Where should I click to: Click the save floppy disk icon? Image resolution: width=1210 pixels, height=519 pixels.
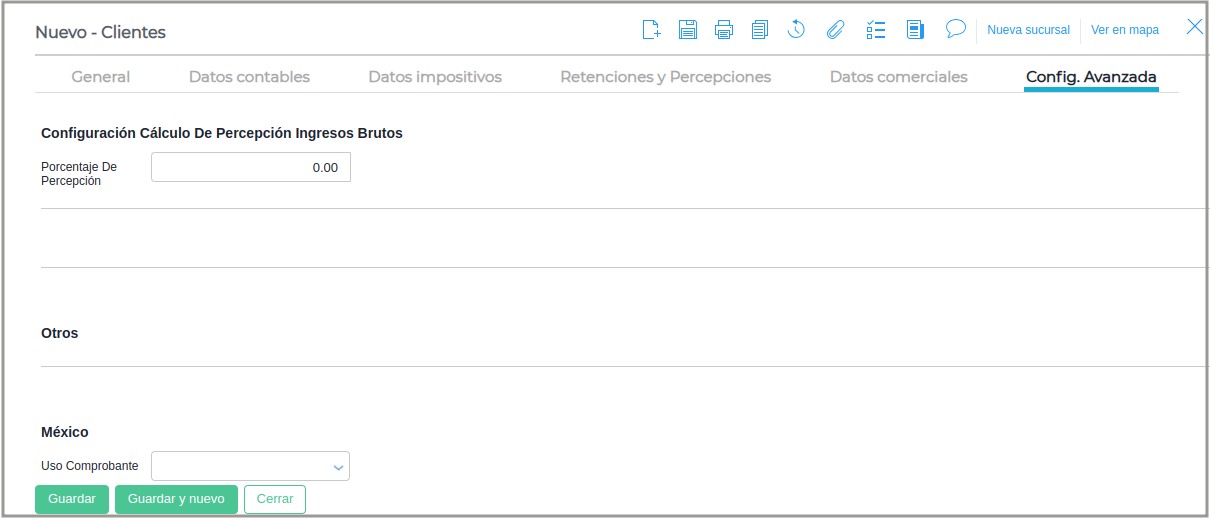point(688,30)
